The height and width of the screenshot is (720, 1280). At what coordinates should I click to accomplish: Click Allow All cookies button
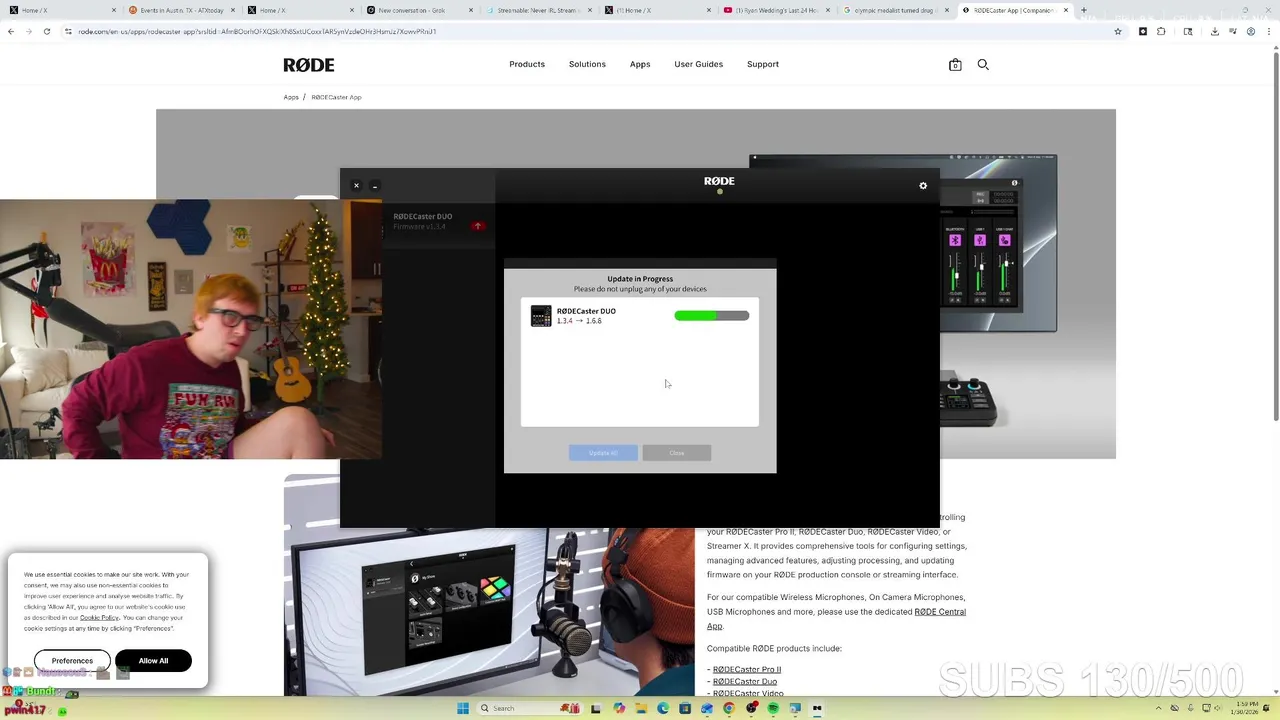coord(153,661)
